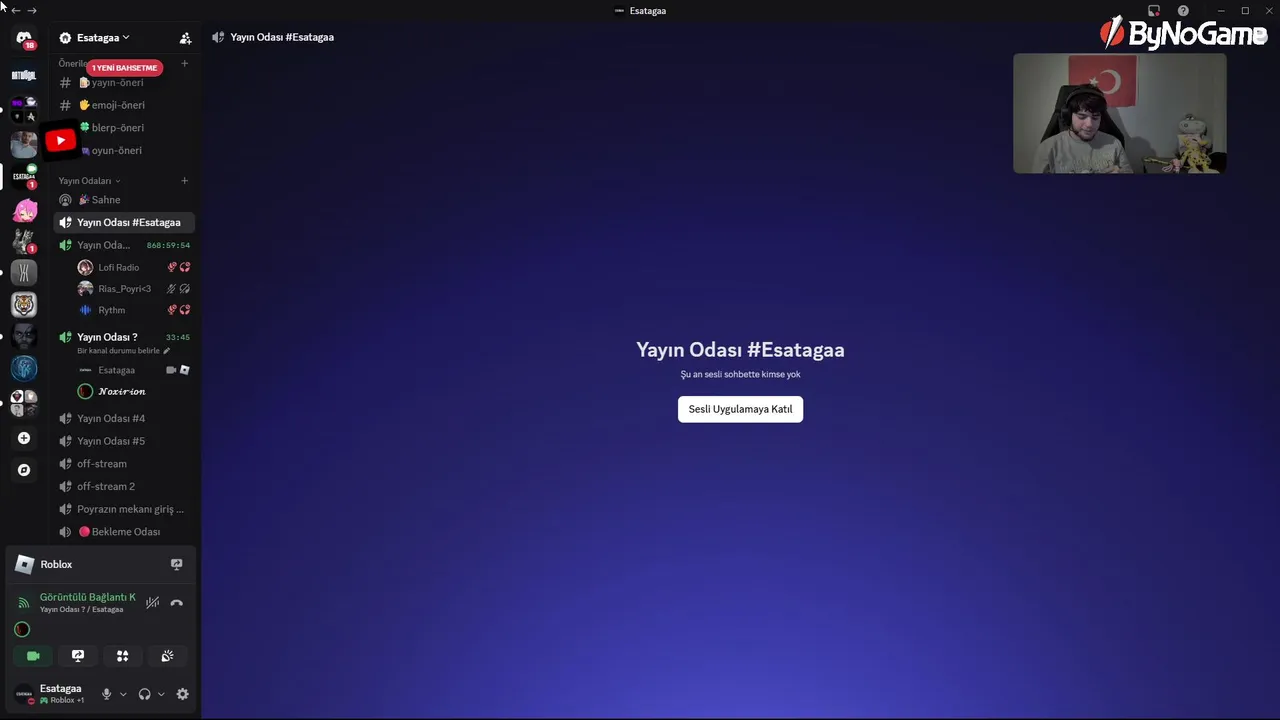1280x720 pixels.
Task: Open voice channel with 868:59:54 timer
Action: 124,245
